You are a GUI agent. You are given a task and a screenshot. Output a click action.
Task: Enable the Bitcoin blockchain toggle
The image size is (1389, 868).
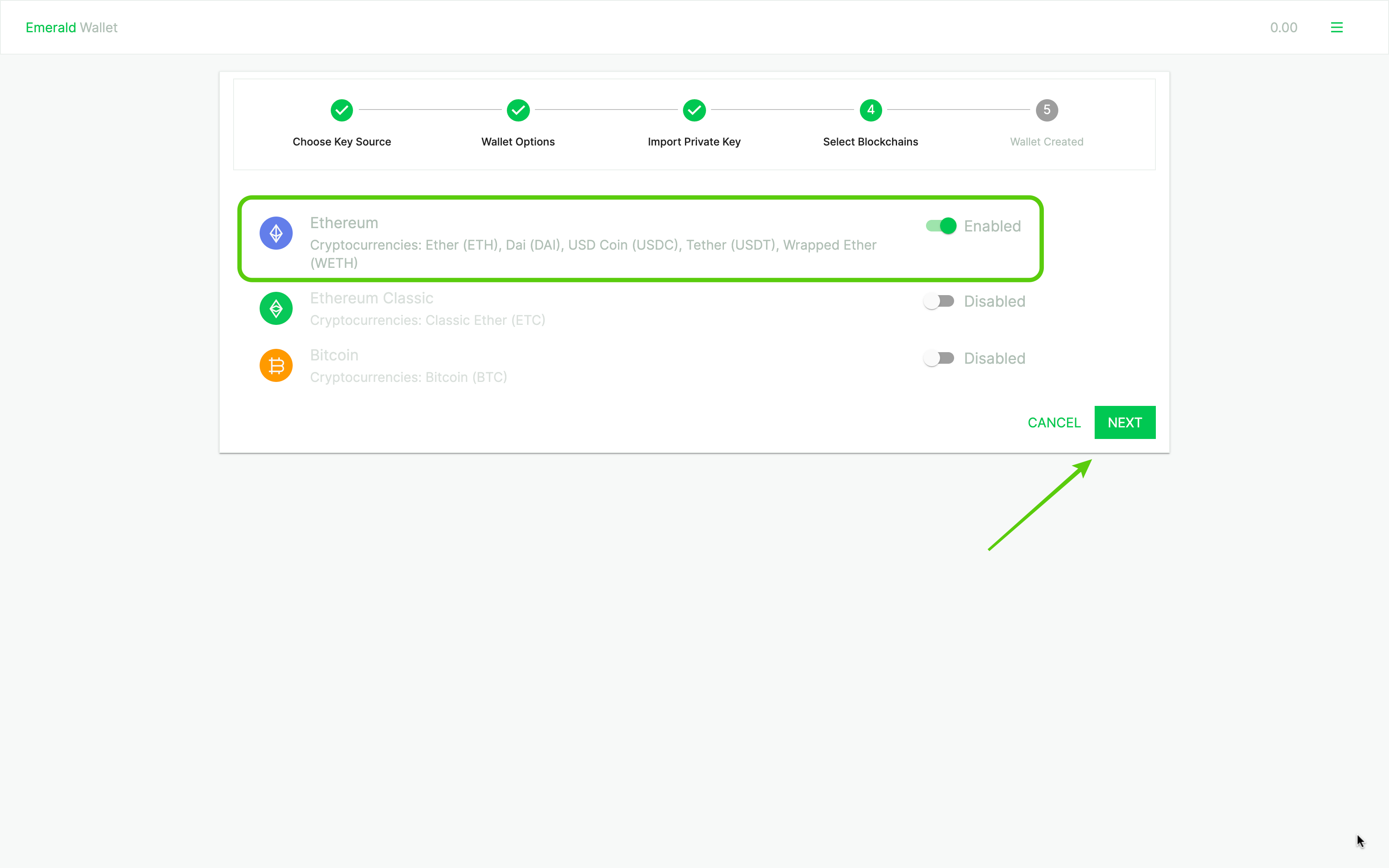938,358
